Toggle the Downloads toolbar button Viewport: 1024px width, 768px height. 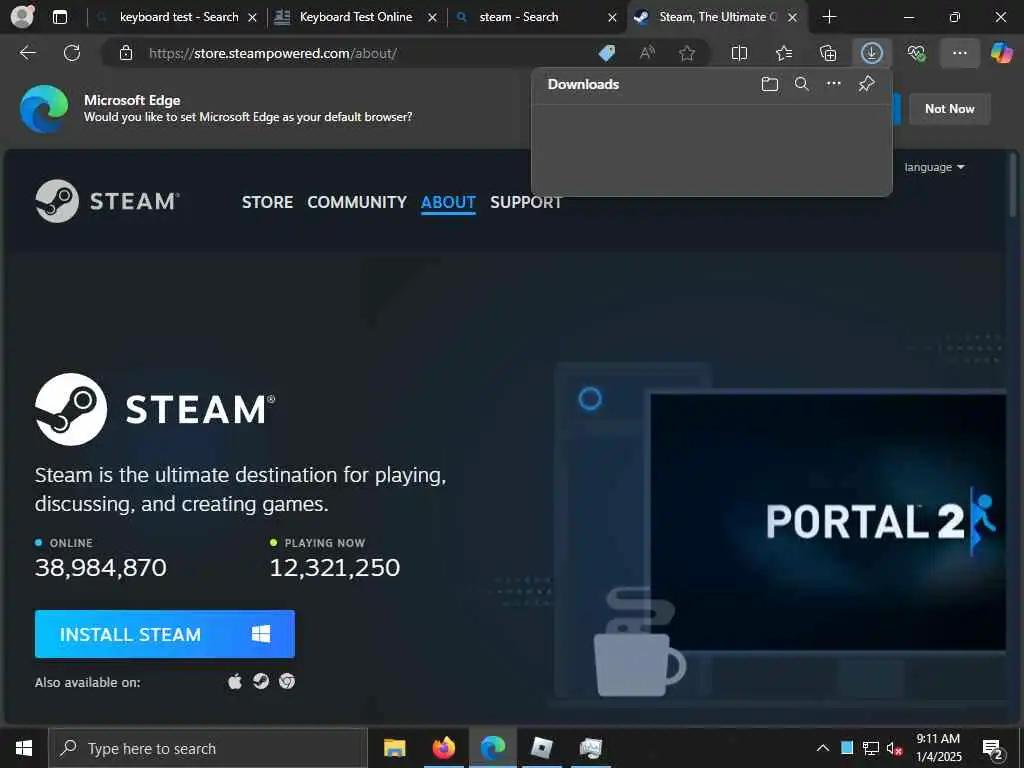(x=872, y=53)
